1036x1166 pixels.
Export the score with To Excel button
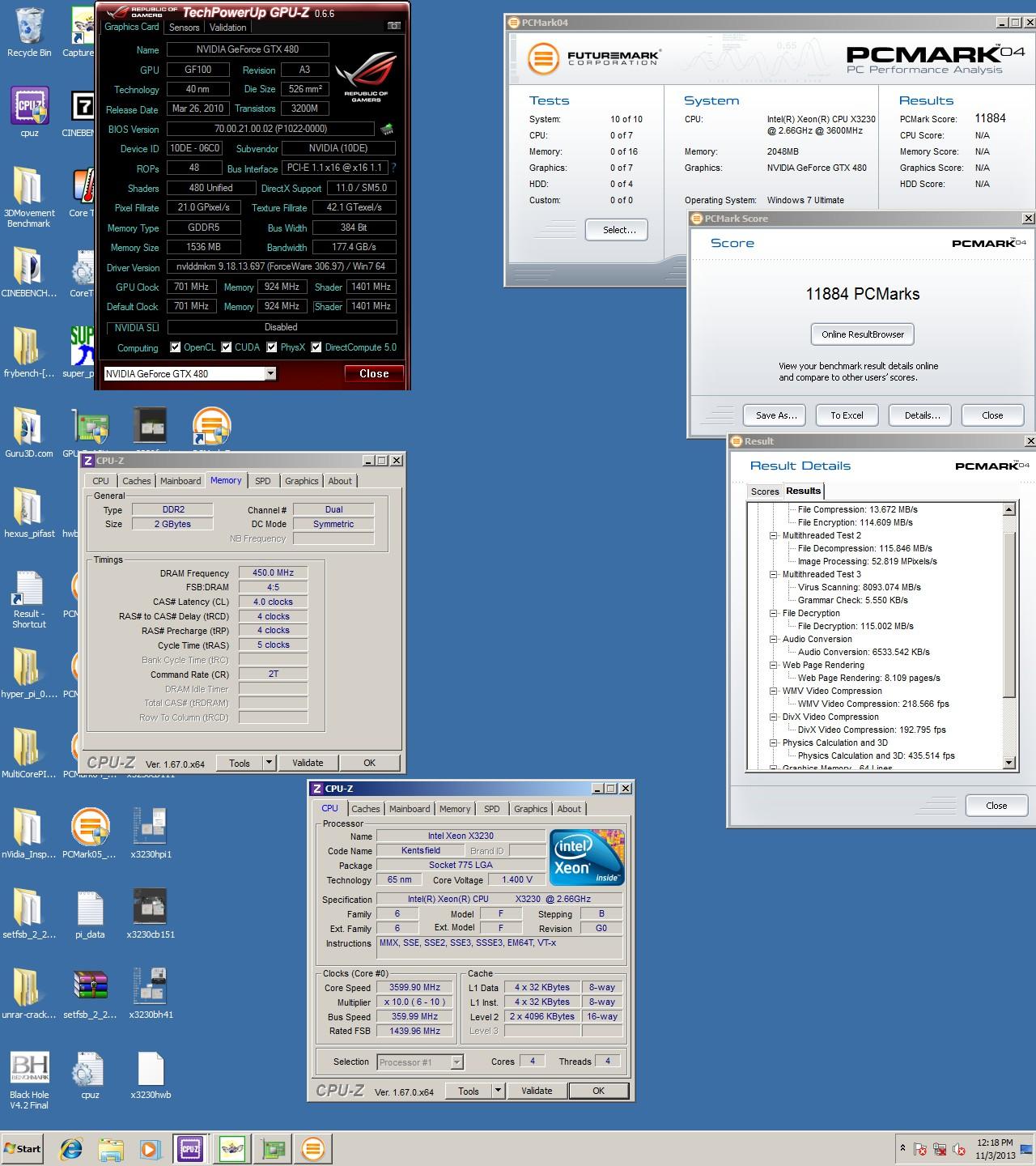pos(847,415)
